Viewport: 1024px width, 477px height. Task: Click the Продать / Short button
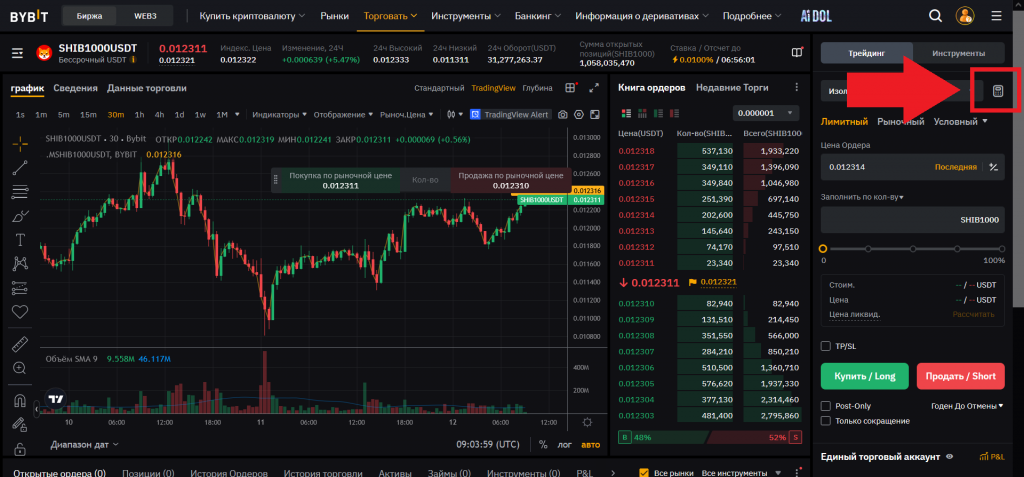(x=961, y=376)
